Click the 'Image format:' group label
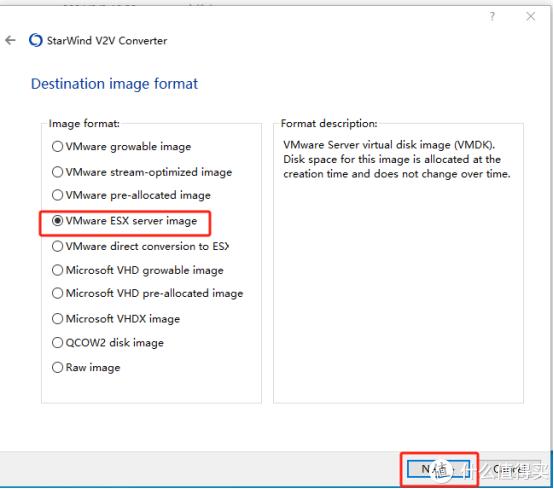 tap(84, 123)
